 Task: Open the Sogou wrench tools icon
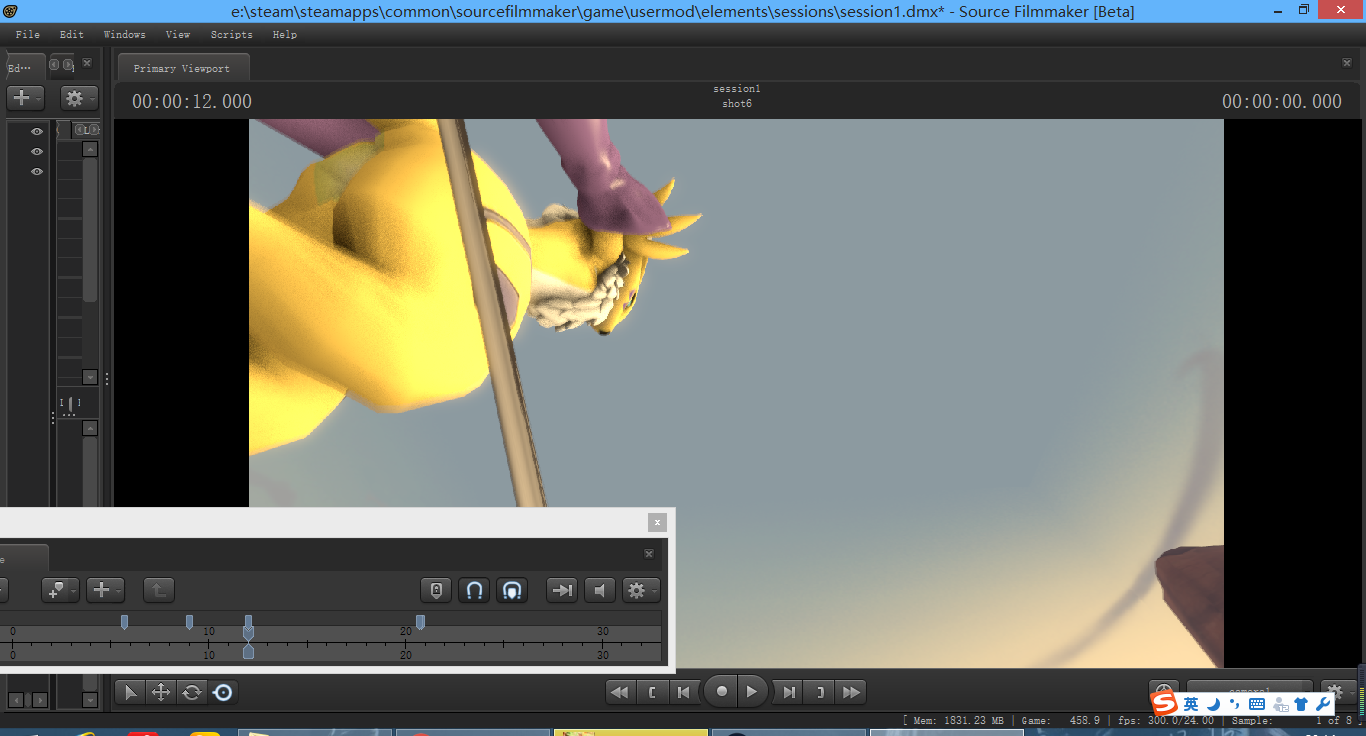point(1322,704)
